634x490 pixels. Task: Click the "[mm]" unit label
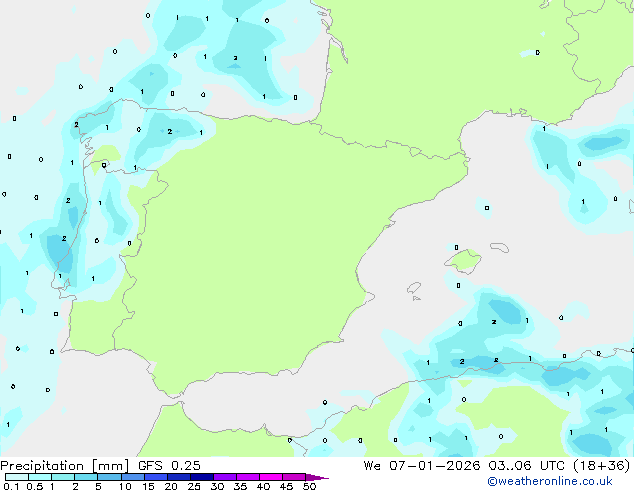[110, 466]
